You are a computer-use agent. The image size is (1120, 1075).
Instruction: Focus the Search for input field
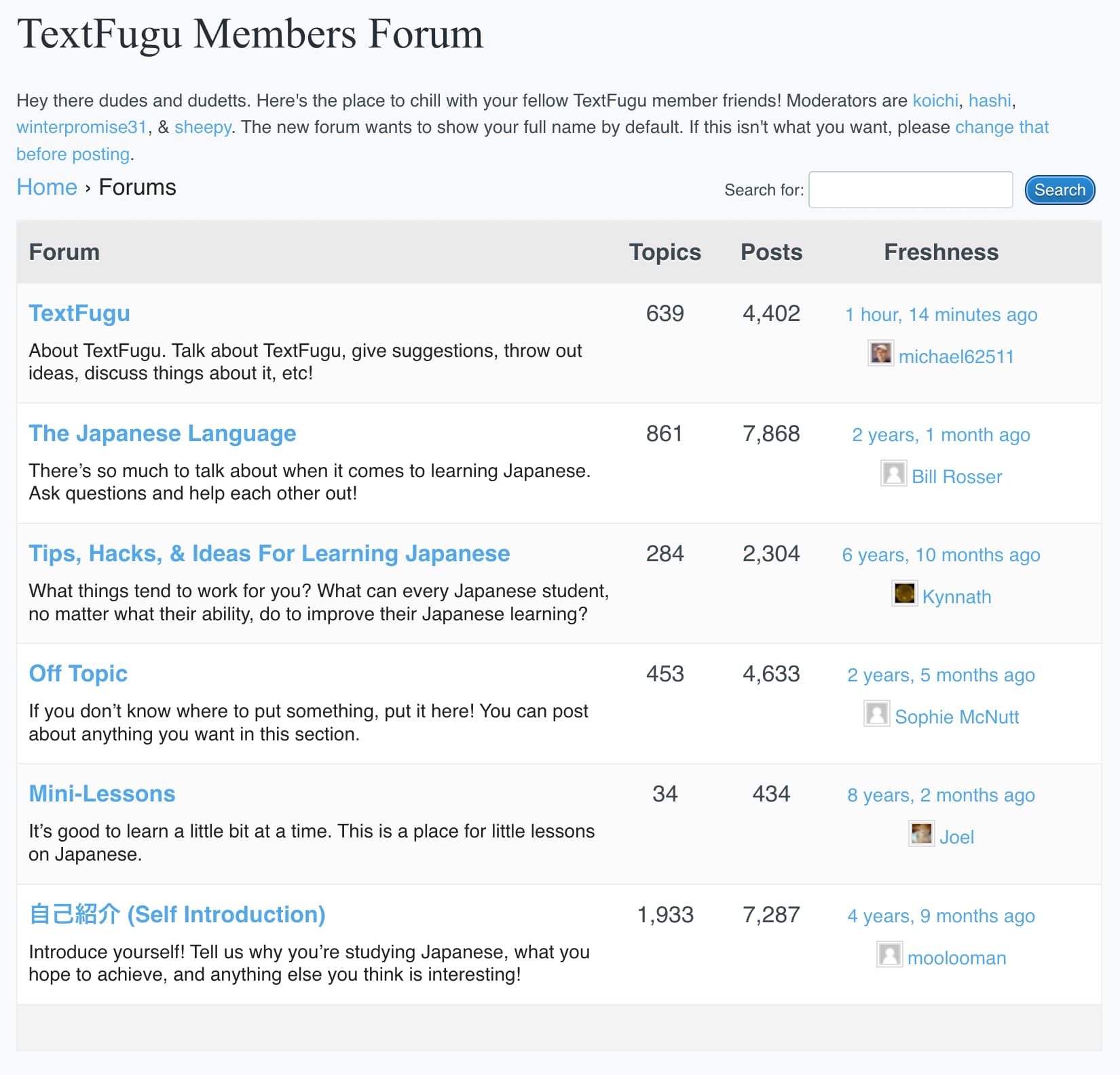click(910, 189)
